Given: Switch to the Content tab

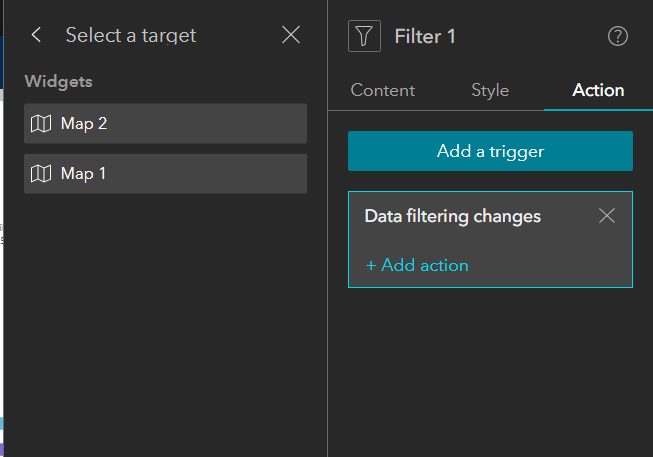Looking at the screenshot, I should tap(382, 90).
